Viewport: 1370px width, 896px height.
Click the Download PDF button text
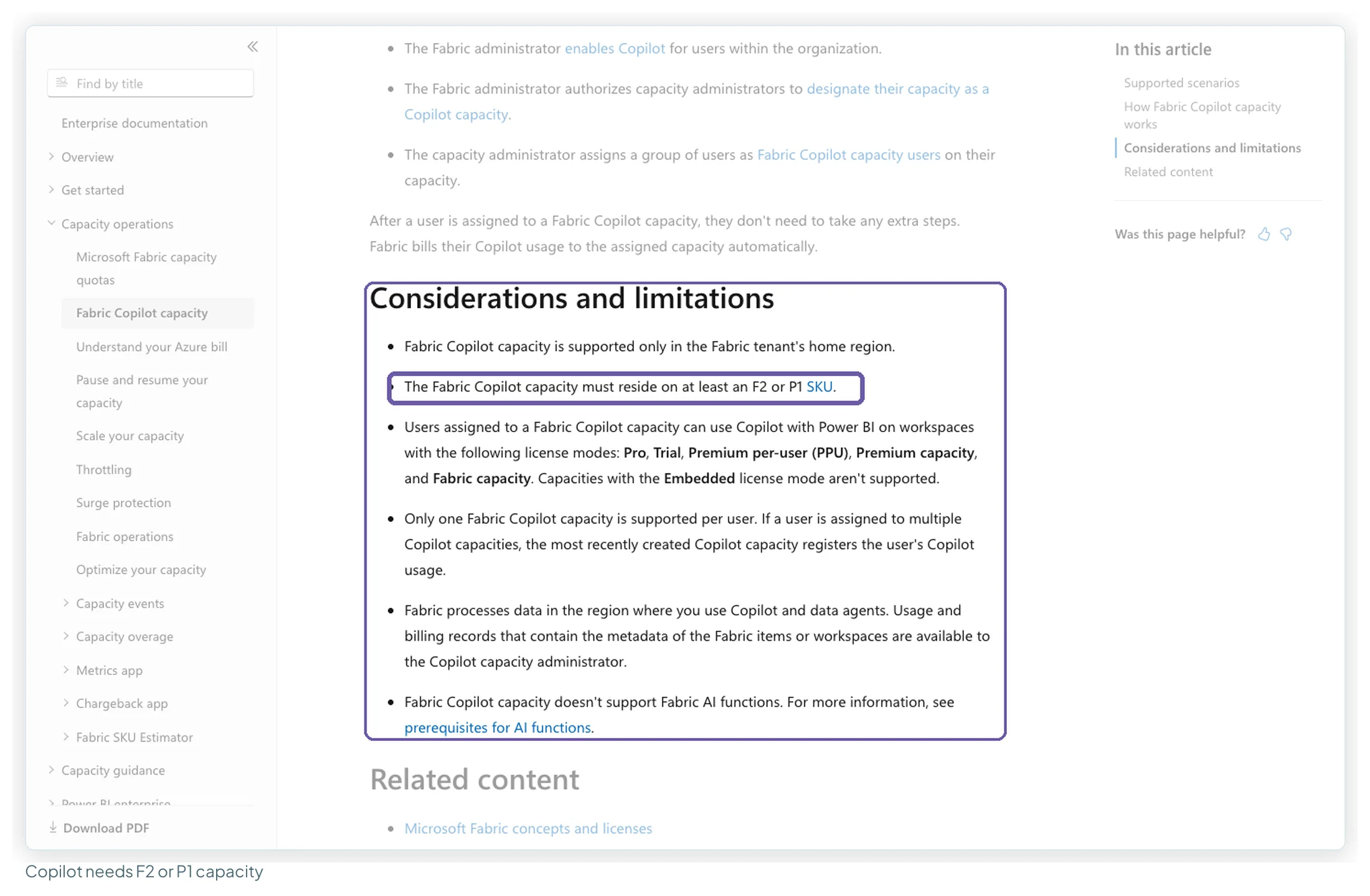[106, 828]
